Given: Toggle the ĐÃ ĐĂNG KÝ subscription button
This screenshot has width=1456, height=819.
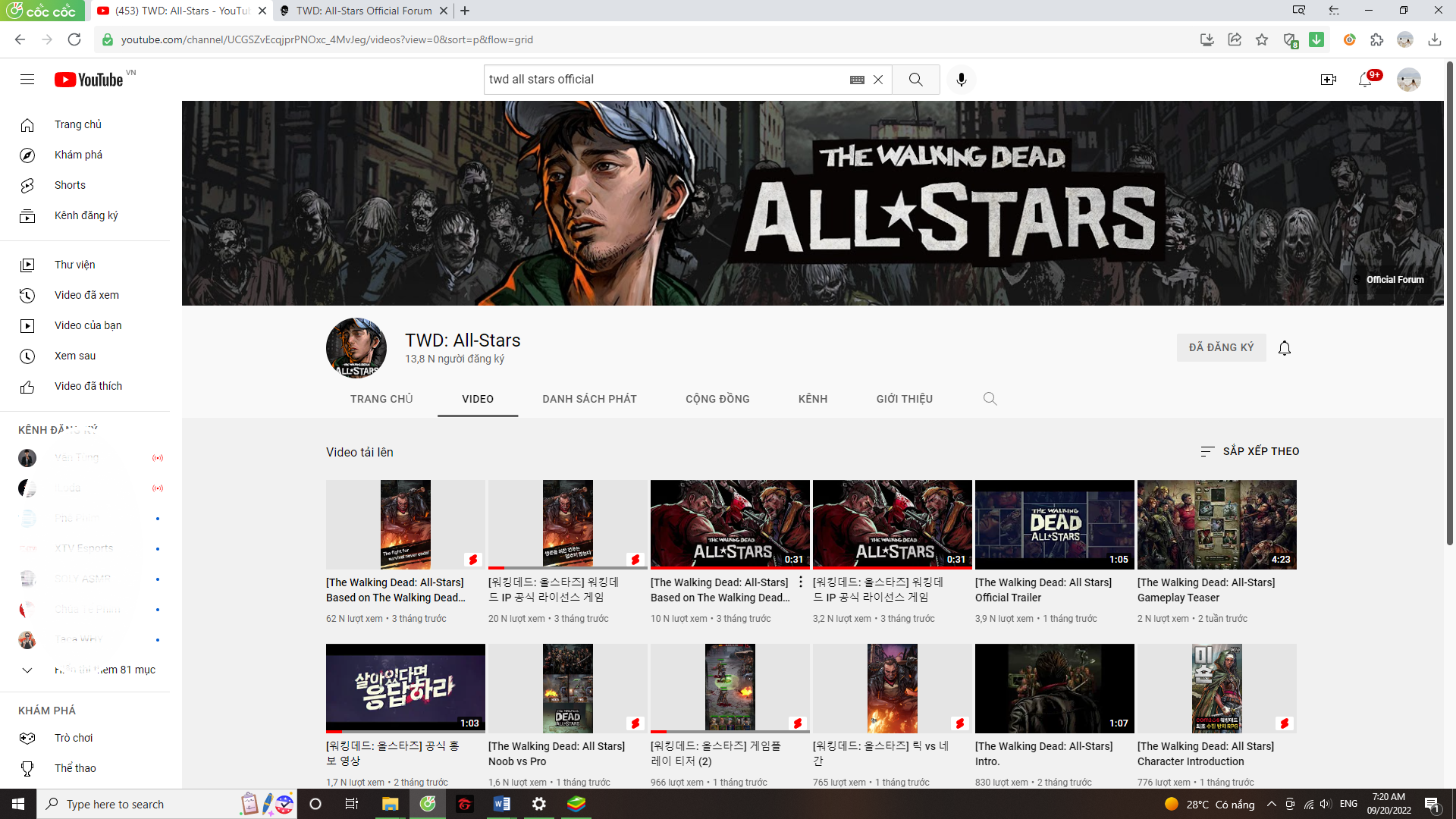Looking at the screenshot, I should point(1221,347).
